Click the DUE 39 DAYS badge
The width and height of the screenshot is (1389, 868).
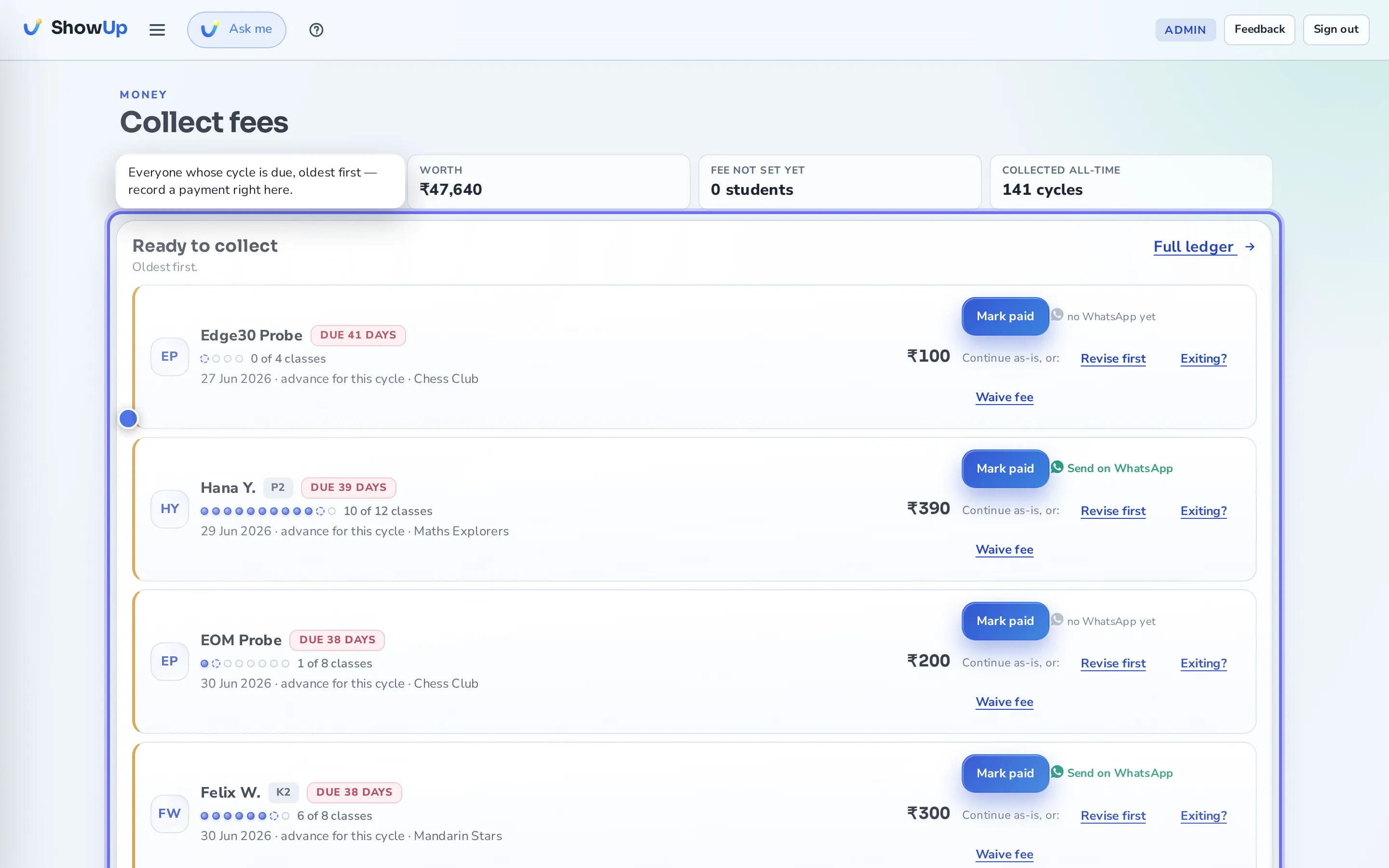point(348,488)
